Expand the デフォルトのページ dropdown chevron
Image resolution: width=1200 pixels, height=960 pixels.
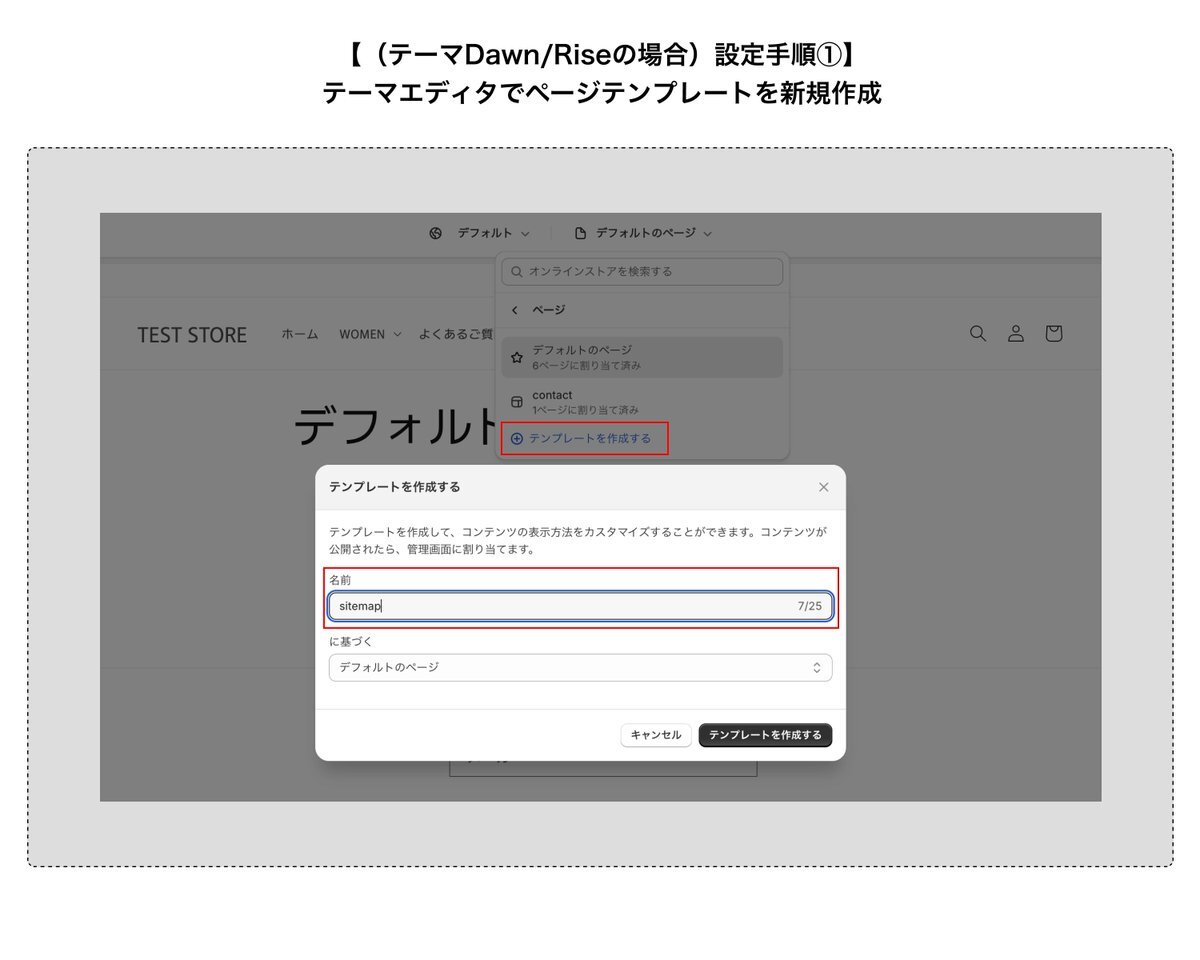click(x=707, y=234)
